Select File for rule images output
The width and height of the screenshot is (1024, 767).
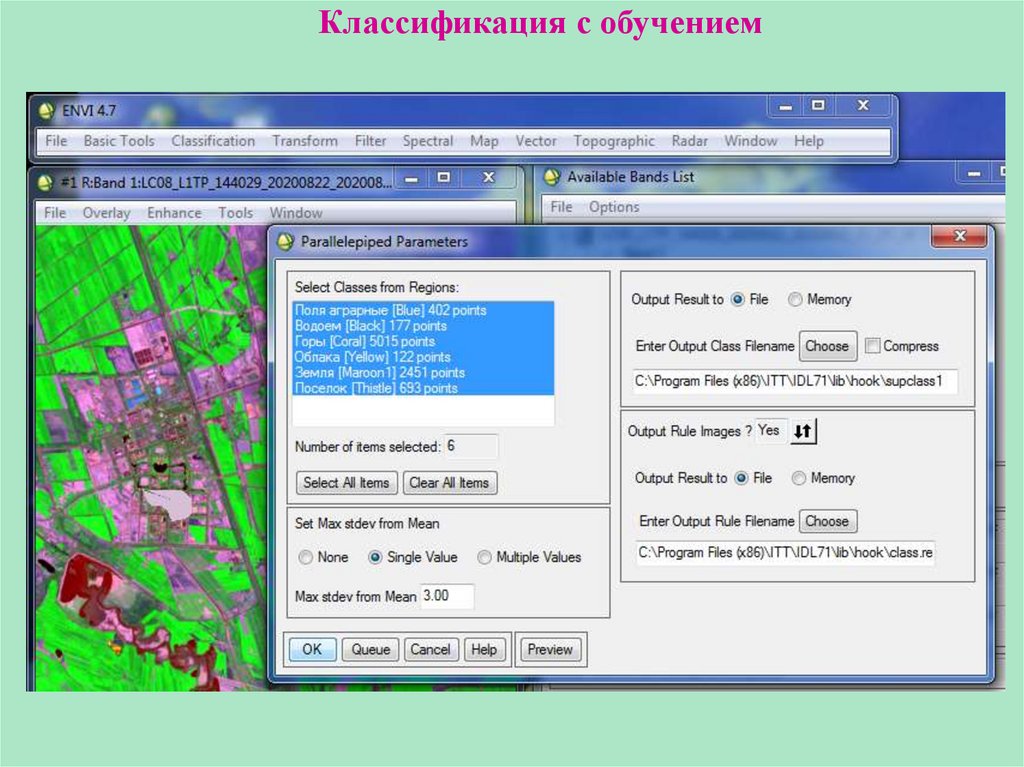[x=741, y=478]
